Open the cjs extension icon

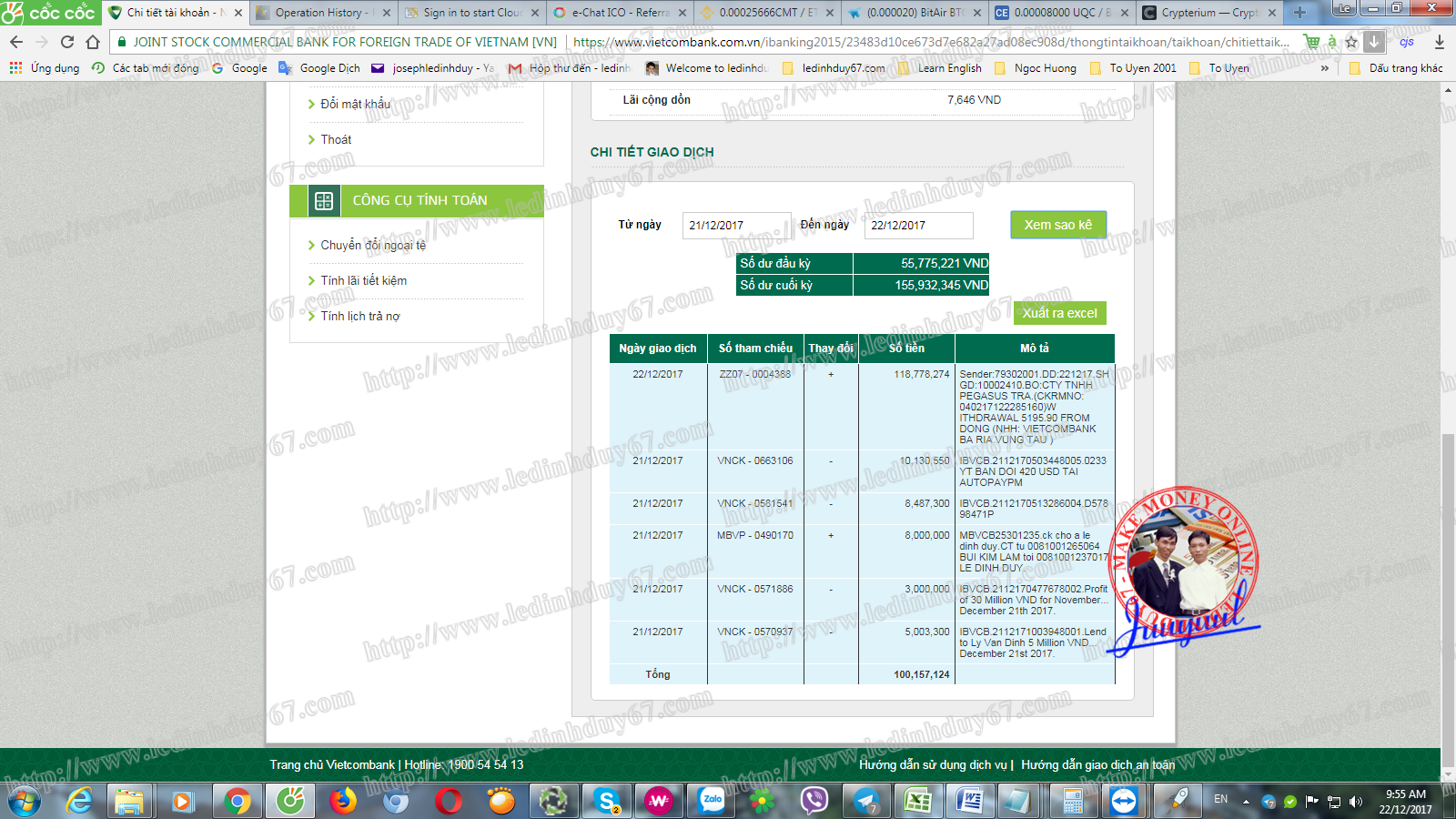[x=1407, y=42]
